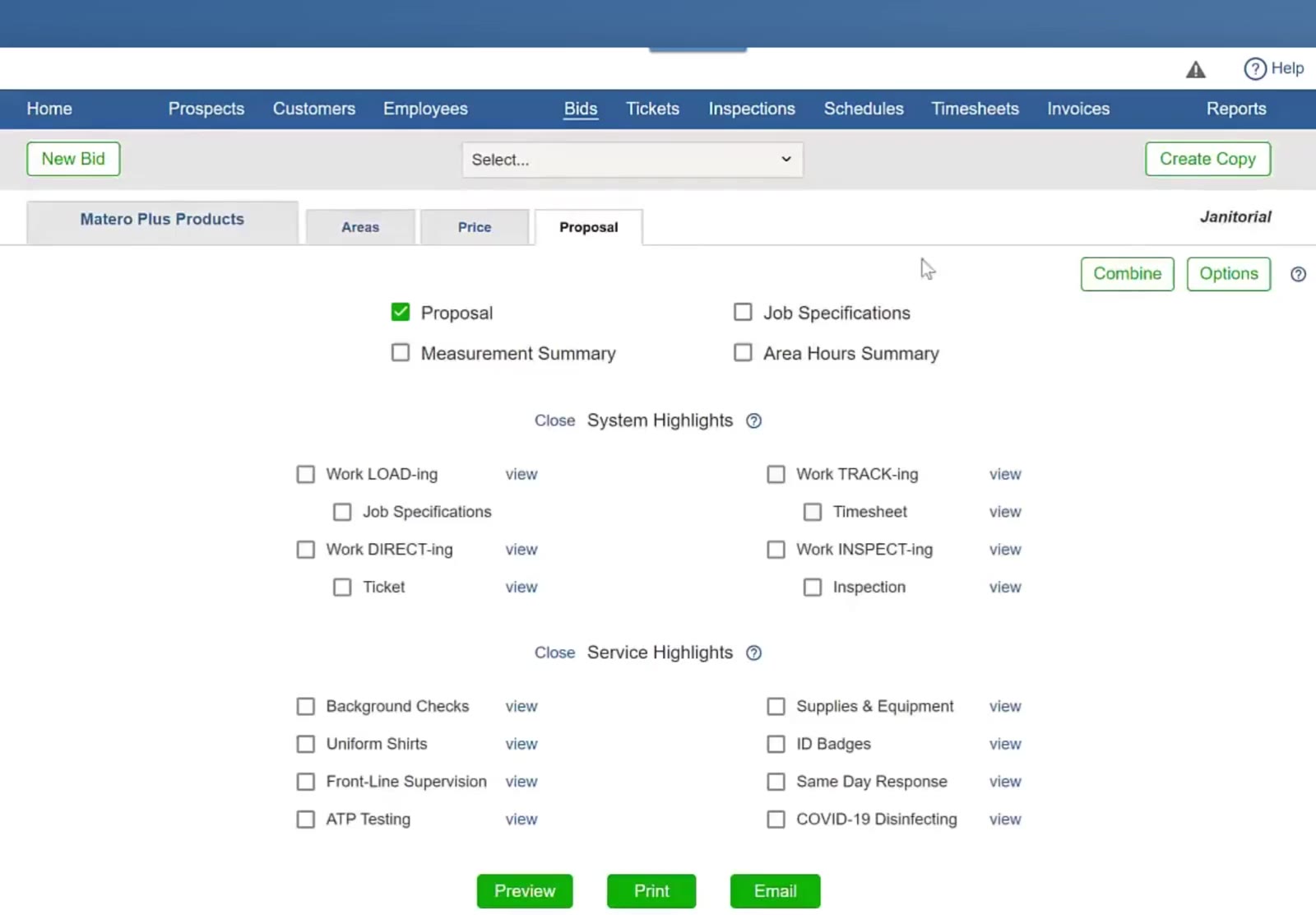Enable ATP Testing checkbox

point(306,819)
